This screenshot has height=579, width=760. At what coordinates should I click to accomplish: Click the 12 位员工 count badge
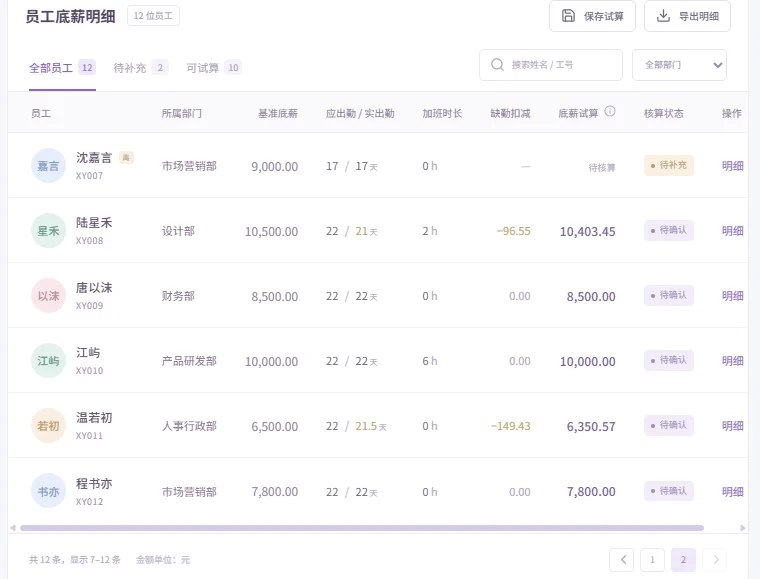[153, 16]
